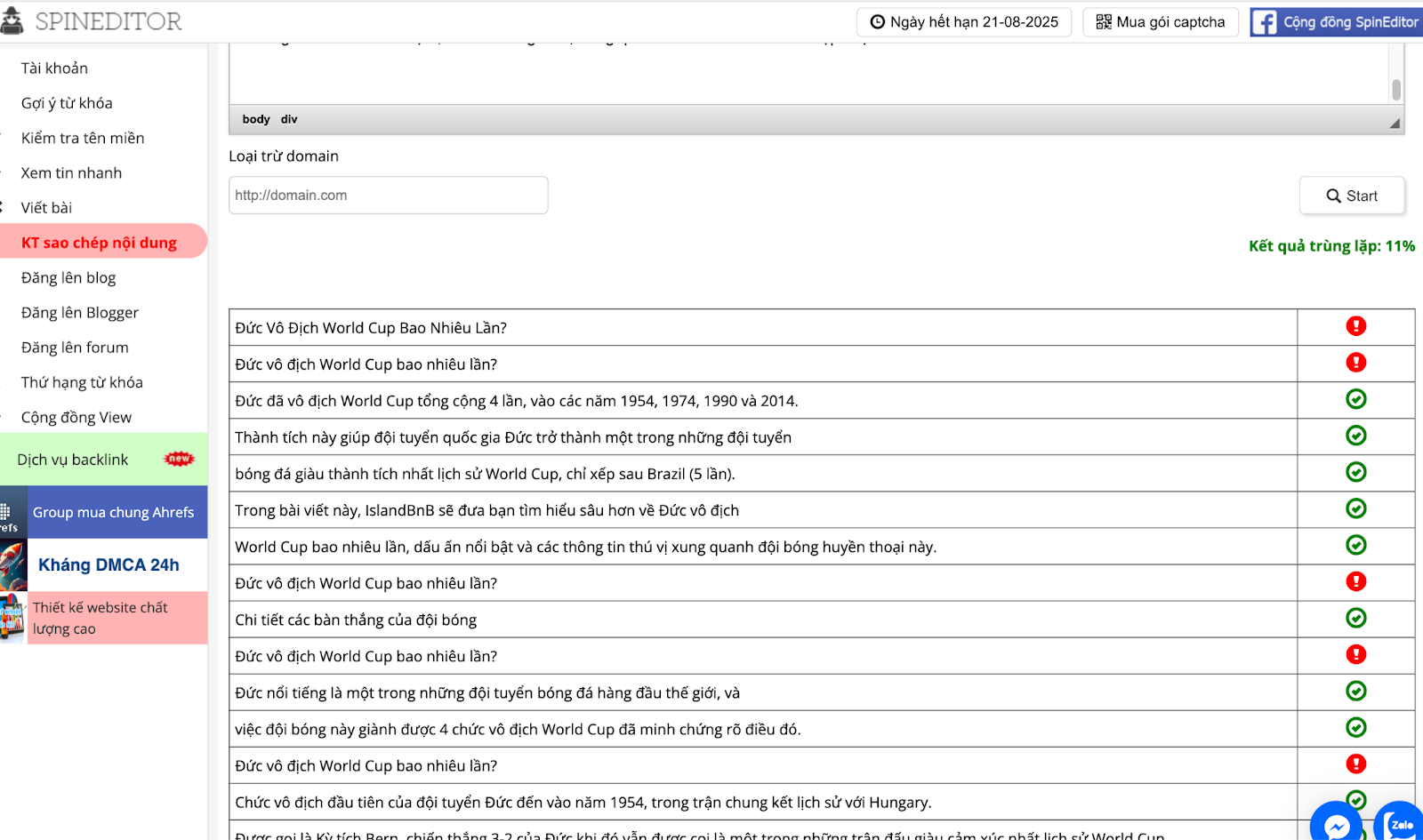Click the Loại trừ domain input field

(389, 195)
